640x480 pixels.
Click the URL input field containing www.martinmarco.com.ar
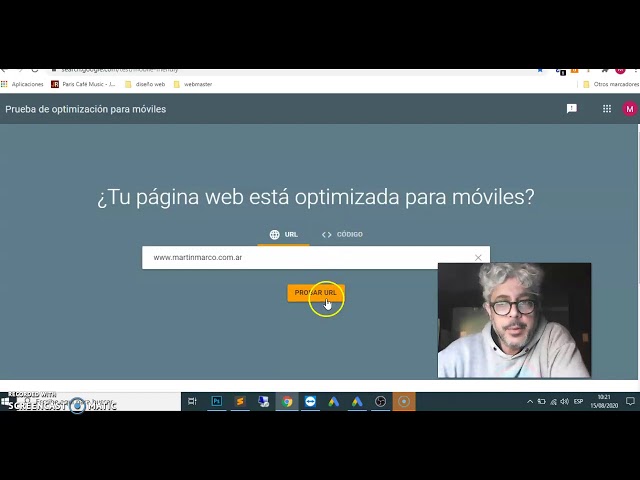[x=316, y=258]
